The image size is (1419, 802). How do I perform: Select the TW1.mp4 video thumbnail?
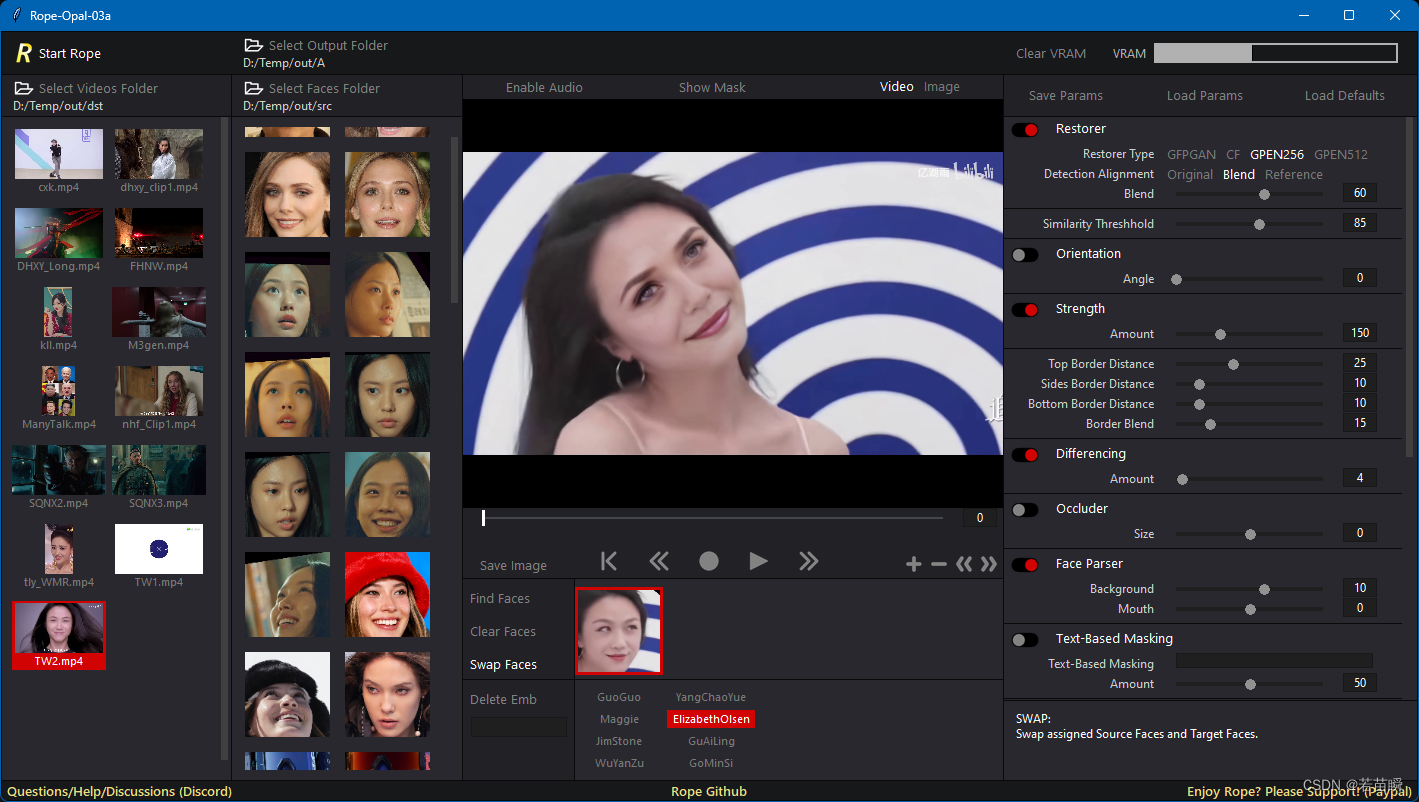159,549
